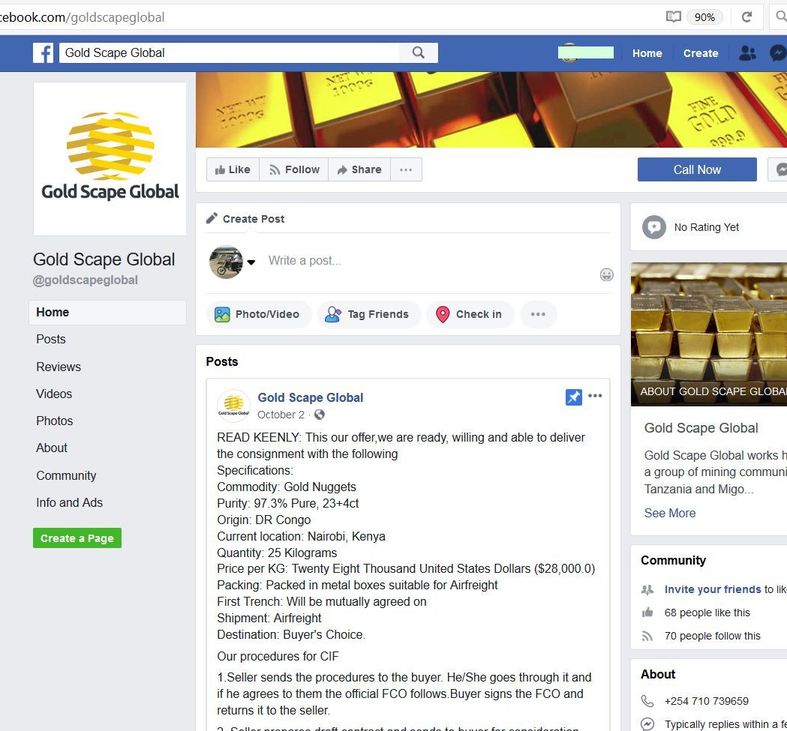Image resolution: width=787 pixels, height=731 pixels.
Task: Click the About Gold Scape Global image
Action: pos(709,334)
